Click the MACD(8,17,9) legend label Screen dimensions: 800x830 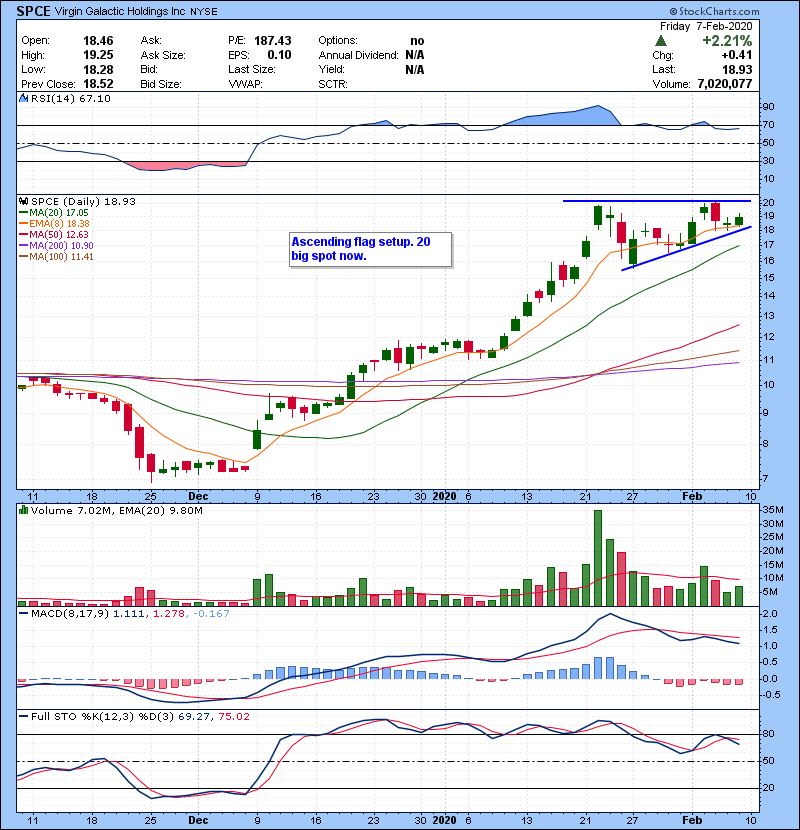70,614
